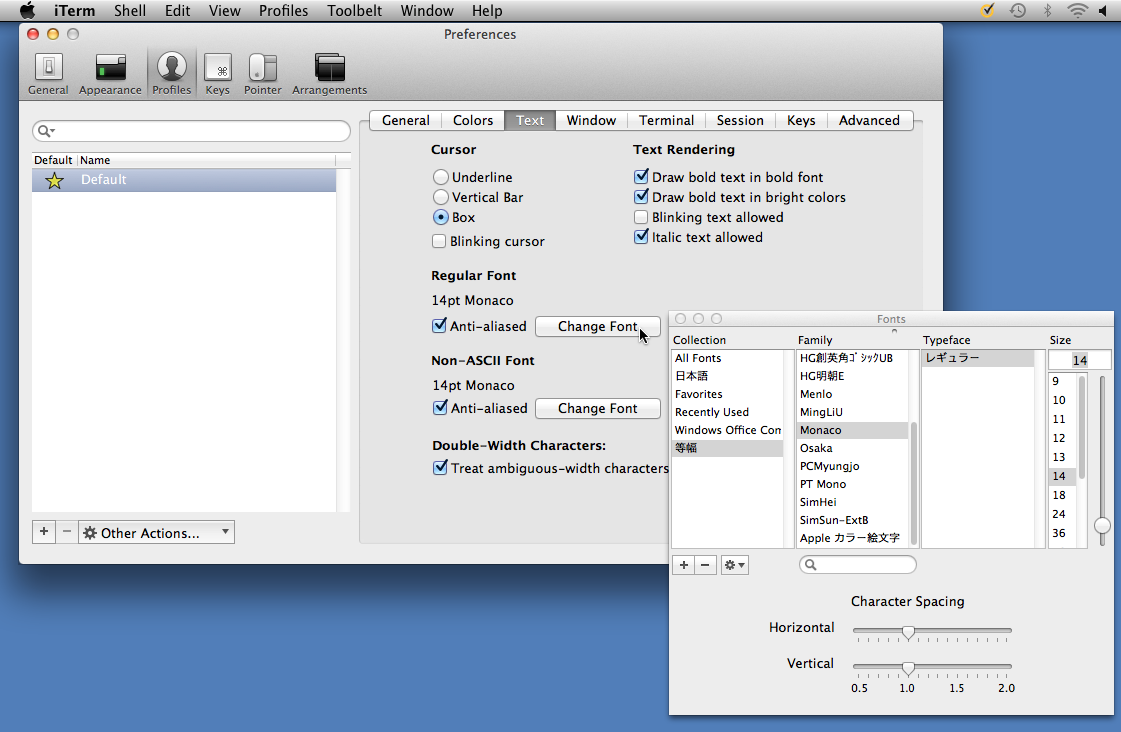Viewport: 1121px width, 732px height.
Task: Open the Profiles menu in menu bar
Action: pos(283,11)
